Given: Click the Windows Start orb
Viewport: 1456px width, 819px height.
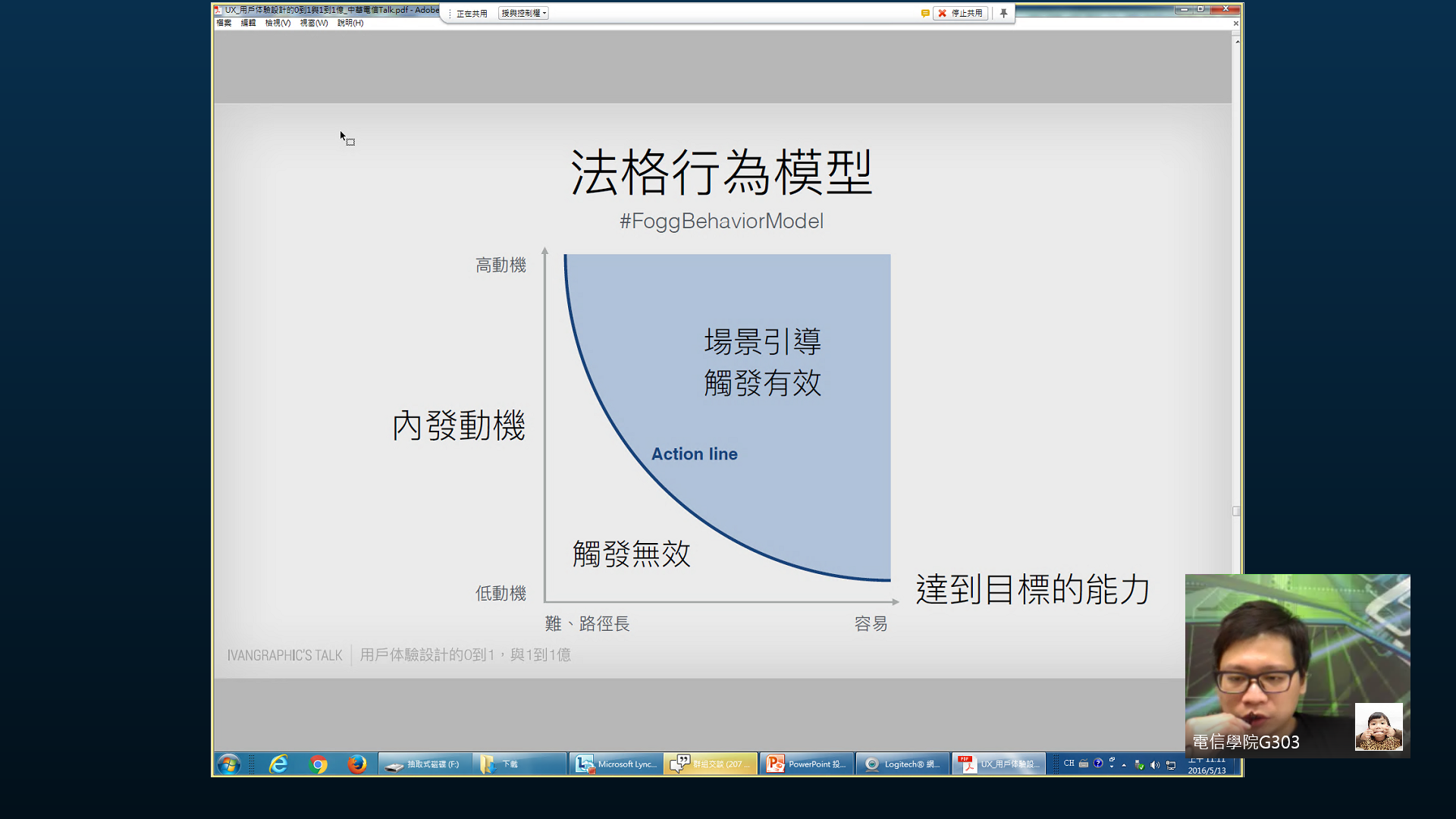Looking at the screenshot, I should pos(228,764).
